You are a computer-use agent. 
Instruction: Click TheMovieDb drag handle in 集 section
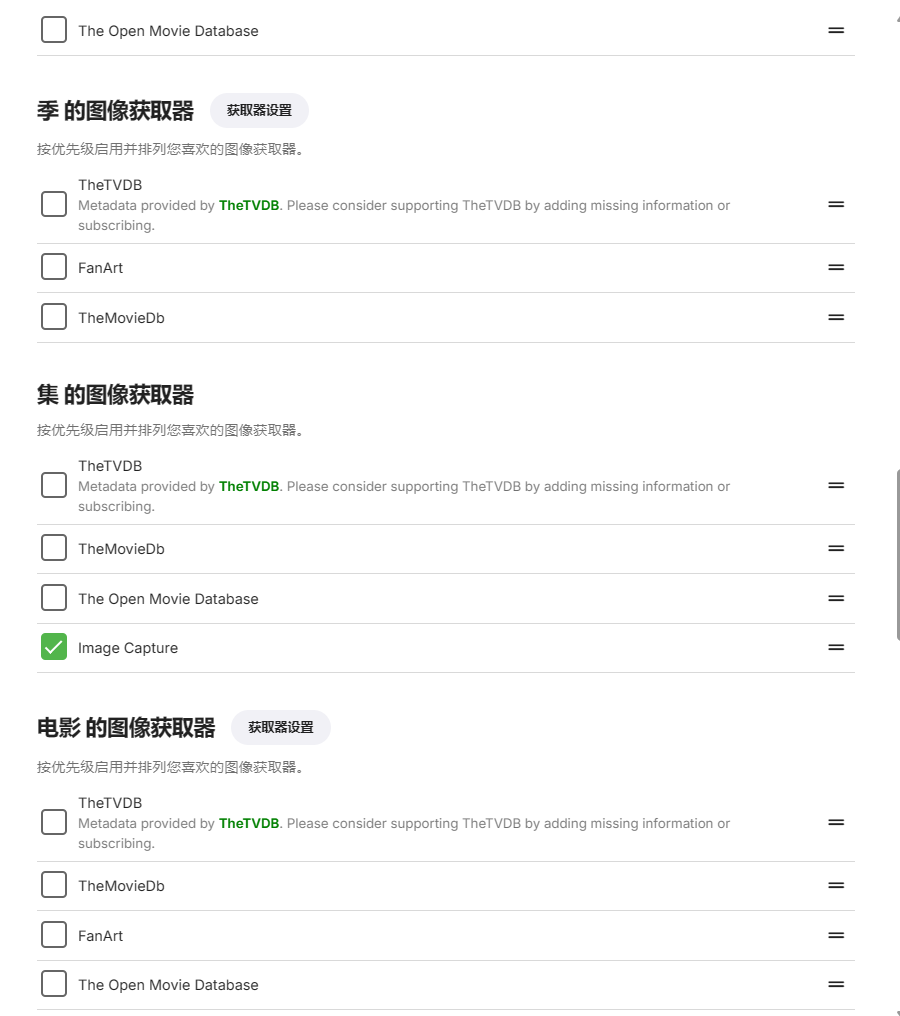pos(836,548)
